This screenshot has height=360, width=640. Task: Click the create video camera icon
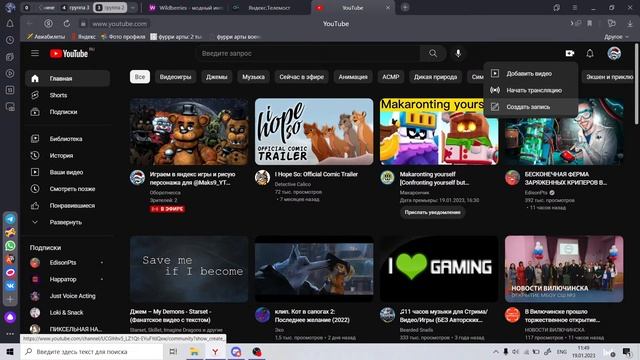tap(570, 53)
